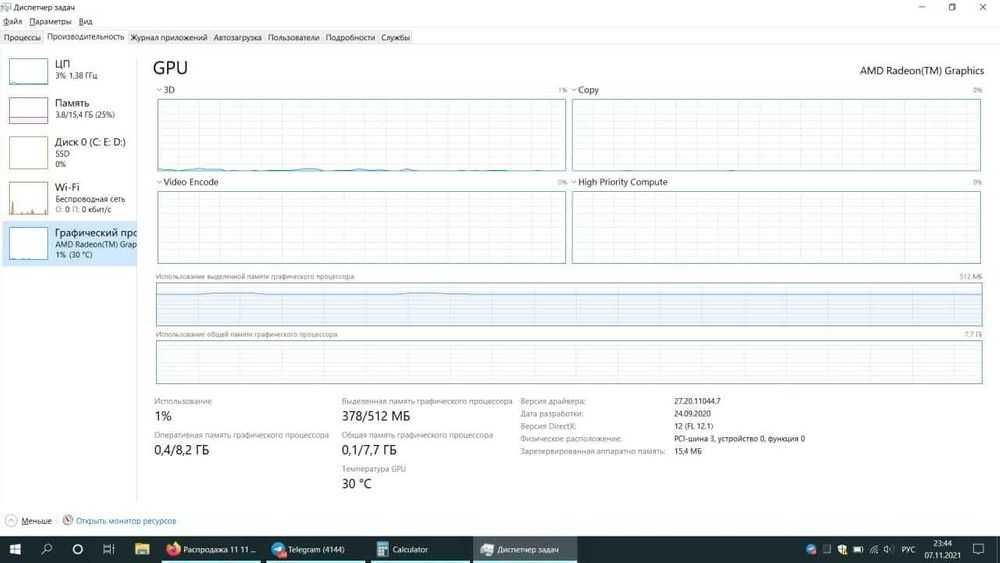1000x563 pixels.
Task: Click the Copy engine usage graph
Action: pyautogui.click(x=776, y=135)
